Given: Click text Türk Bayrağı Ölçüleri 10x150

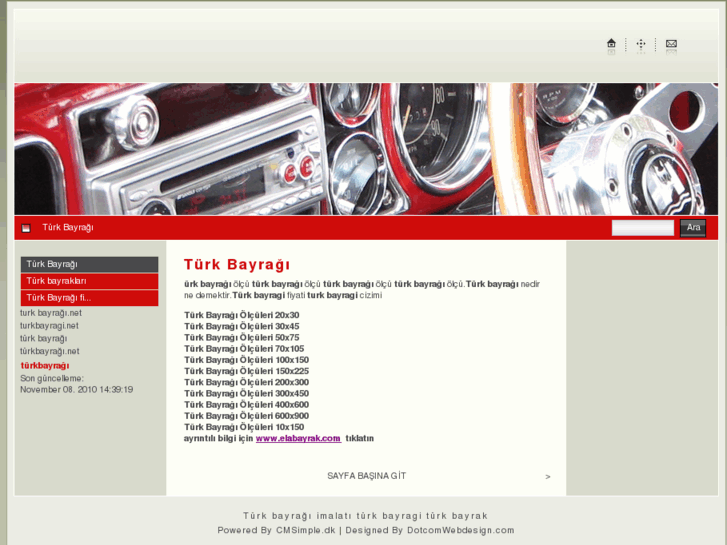Looking at the screenshot, I should point(244,427).
